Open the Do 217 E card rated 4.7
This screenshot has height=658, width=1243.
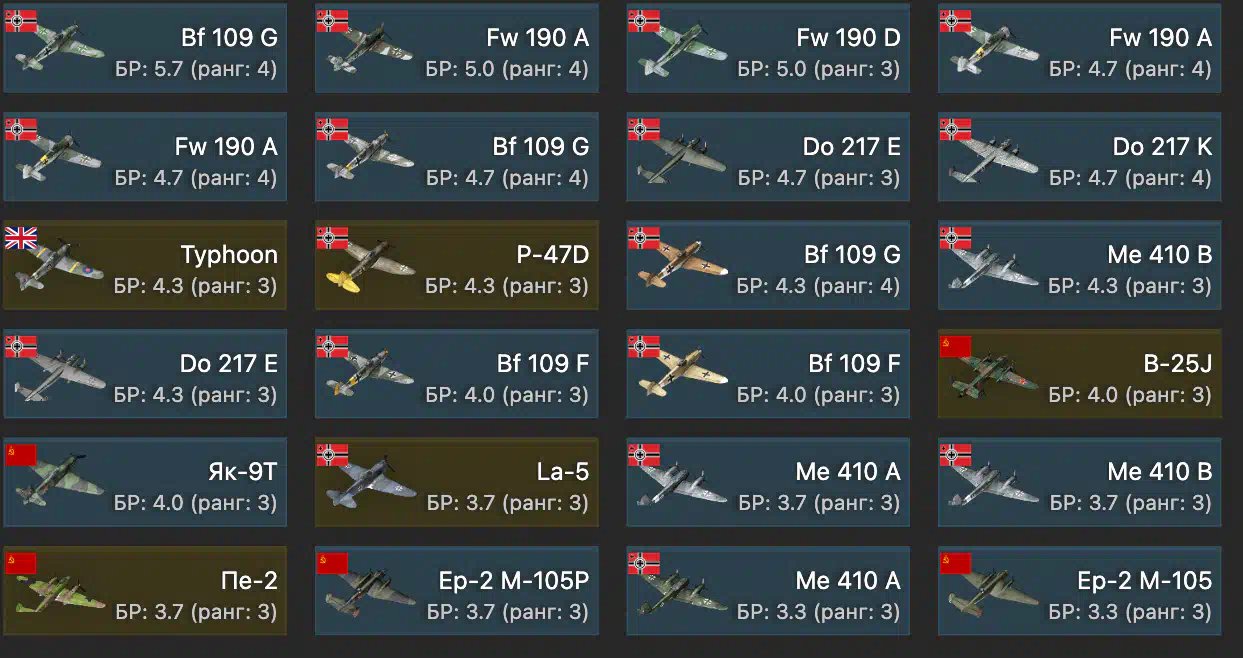point(768,157)
